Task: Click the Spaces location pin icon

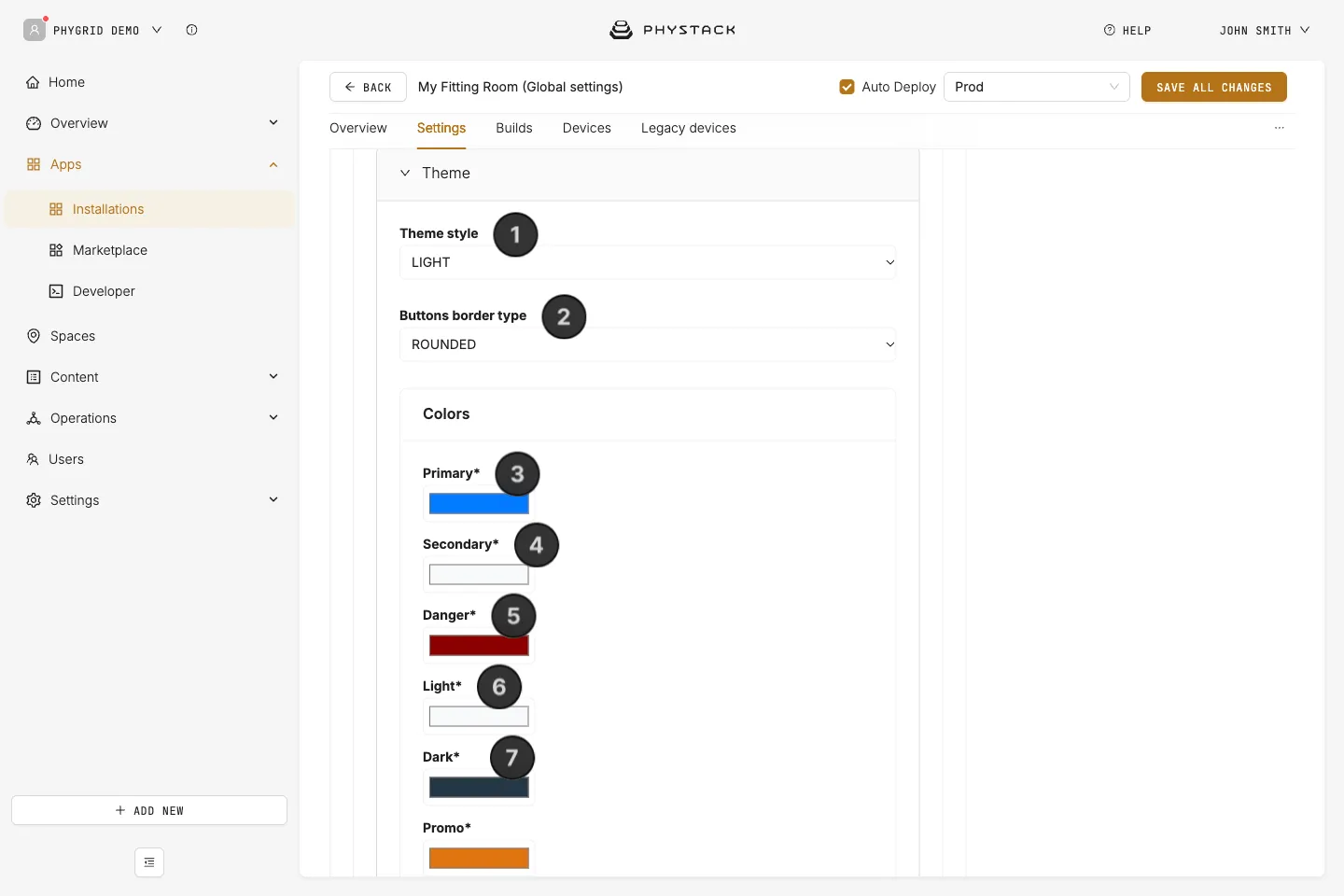Action: (x=34, y=336)
